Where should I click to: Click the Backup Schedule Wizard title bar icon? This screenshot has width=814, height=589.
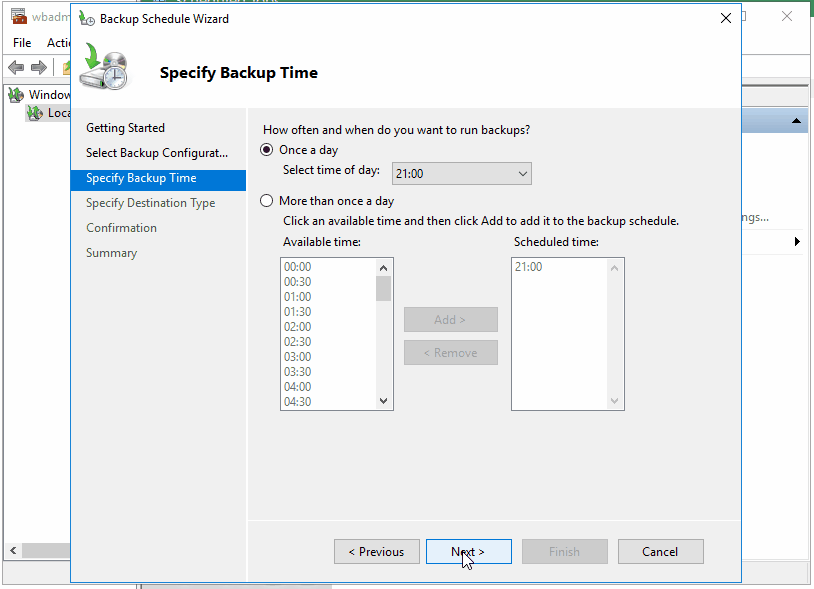click(x=86, y=18)
